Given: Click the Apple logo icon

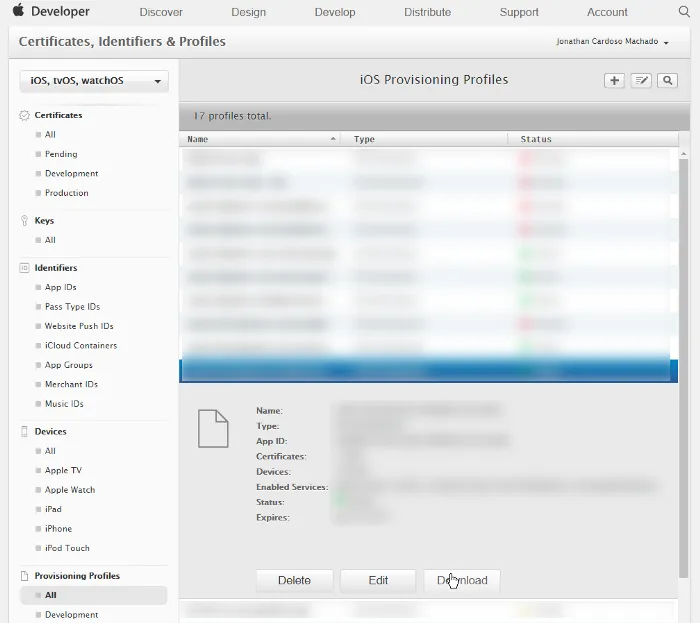Looking at the screenshot, I should (18, 10).
